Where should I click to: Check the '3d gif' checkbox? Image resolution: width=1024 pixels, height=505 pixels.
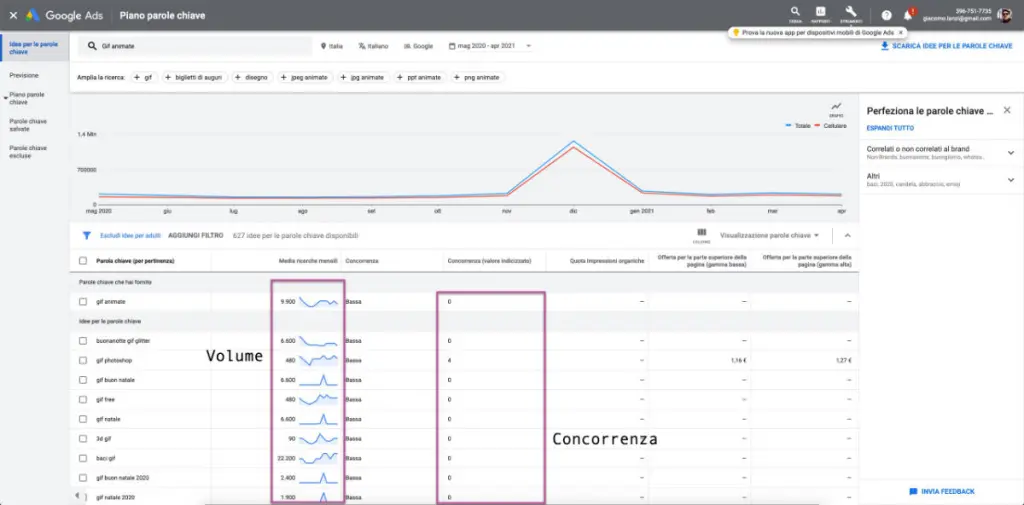pyautogui.click(x=83, y=438)
